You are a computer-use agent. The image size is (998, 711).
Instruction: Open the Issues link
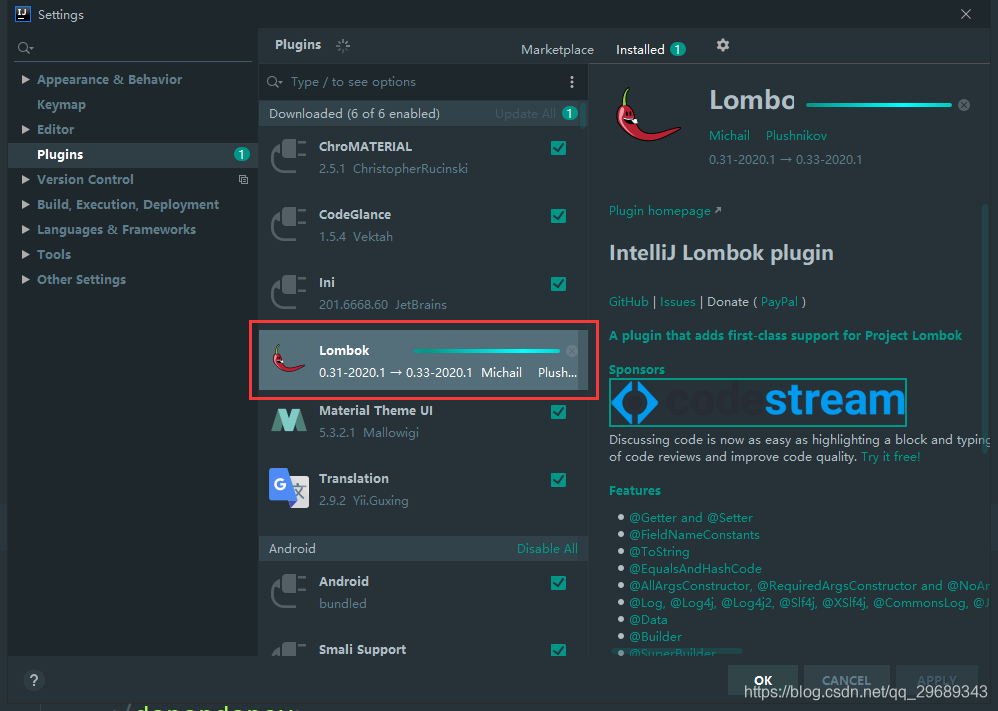click(x=677, y=302)
